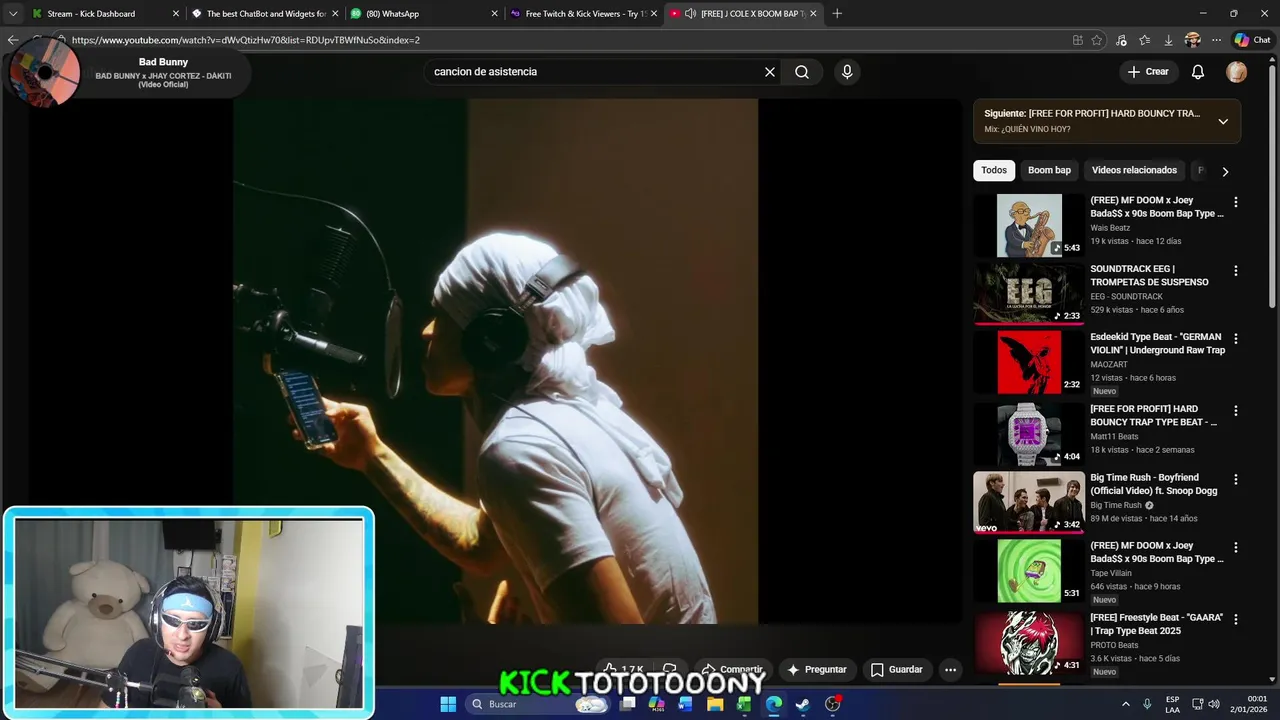Image resolution: width=1280 pixels, height=720 pixels.
Task: Open options for the GERMAN VIOLIN video
Action: coord(1236,338)
